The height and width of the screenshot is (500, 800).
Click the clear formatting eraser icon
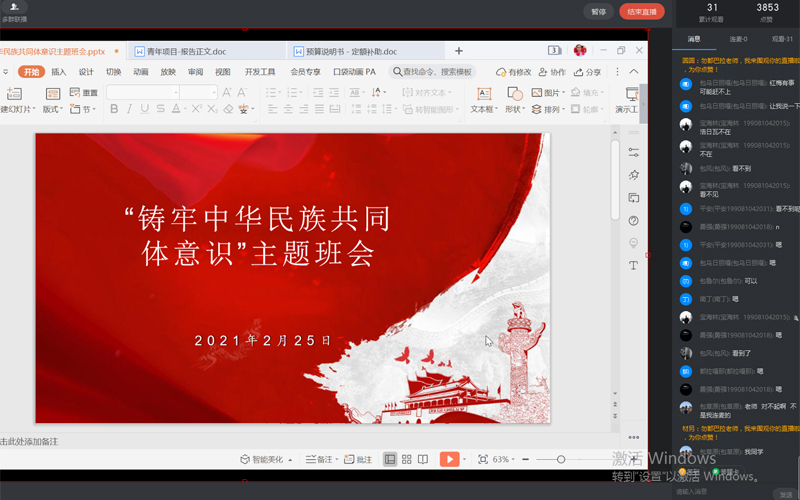click(x=229, y=109)
